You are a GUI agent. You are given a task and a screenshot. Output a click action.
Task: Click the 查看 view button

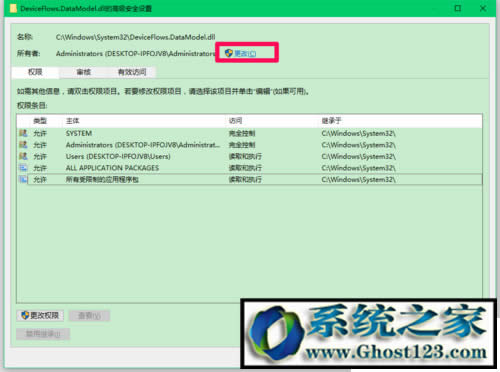click(x=89, y=315)
